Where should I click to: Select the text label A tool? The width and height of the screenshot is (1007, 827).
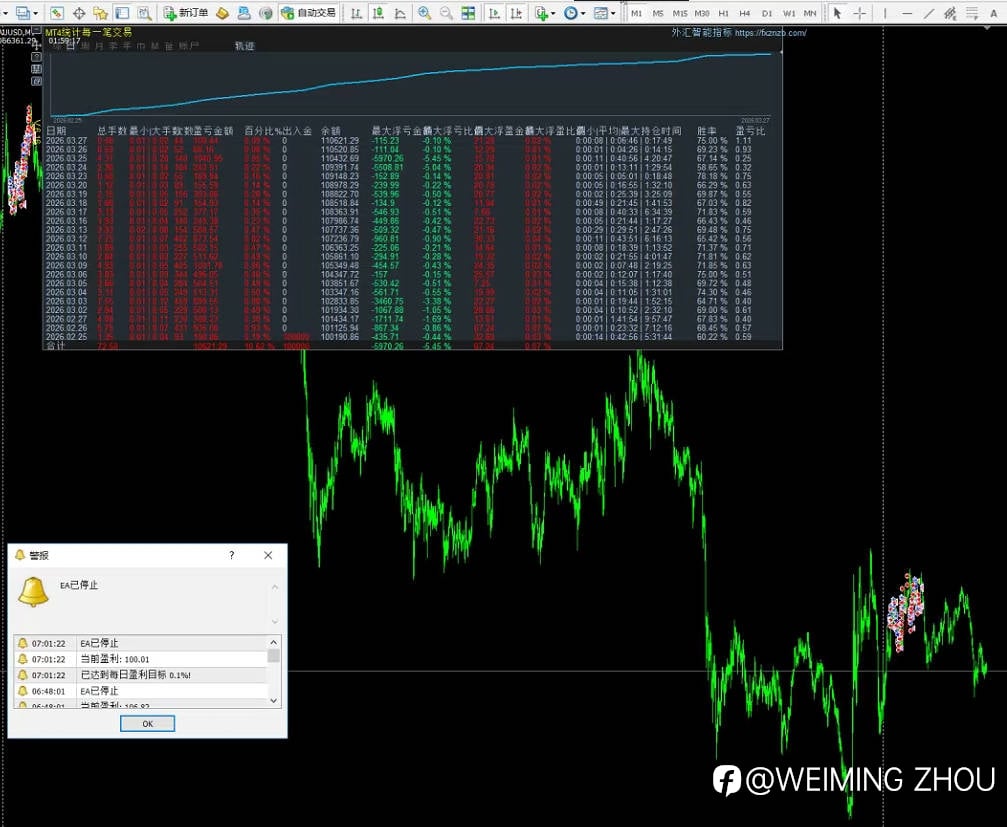coord(994,13)
